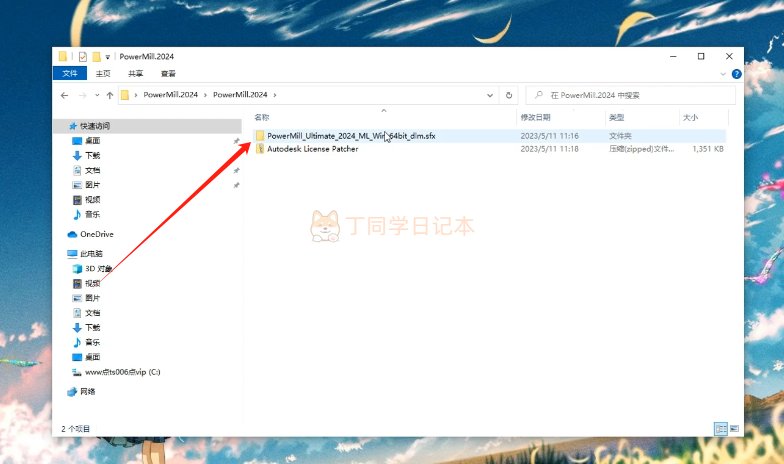
Task: Open 桌面 under This PC
Action: [92, 357]
